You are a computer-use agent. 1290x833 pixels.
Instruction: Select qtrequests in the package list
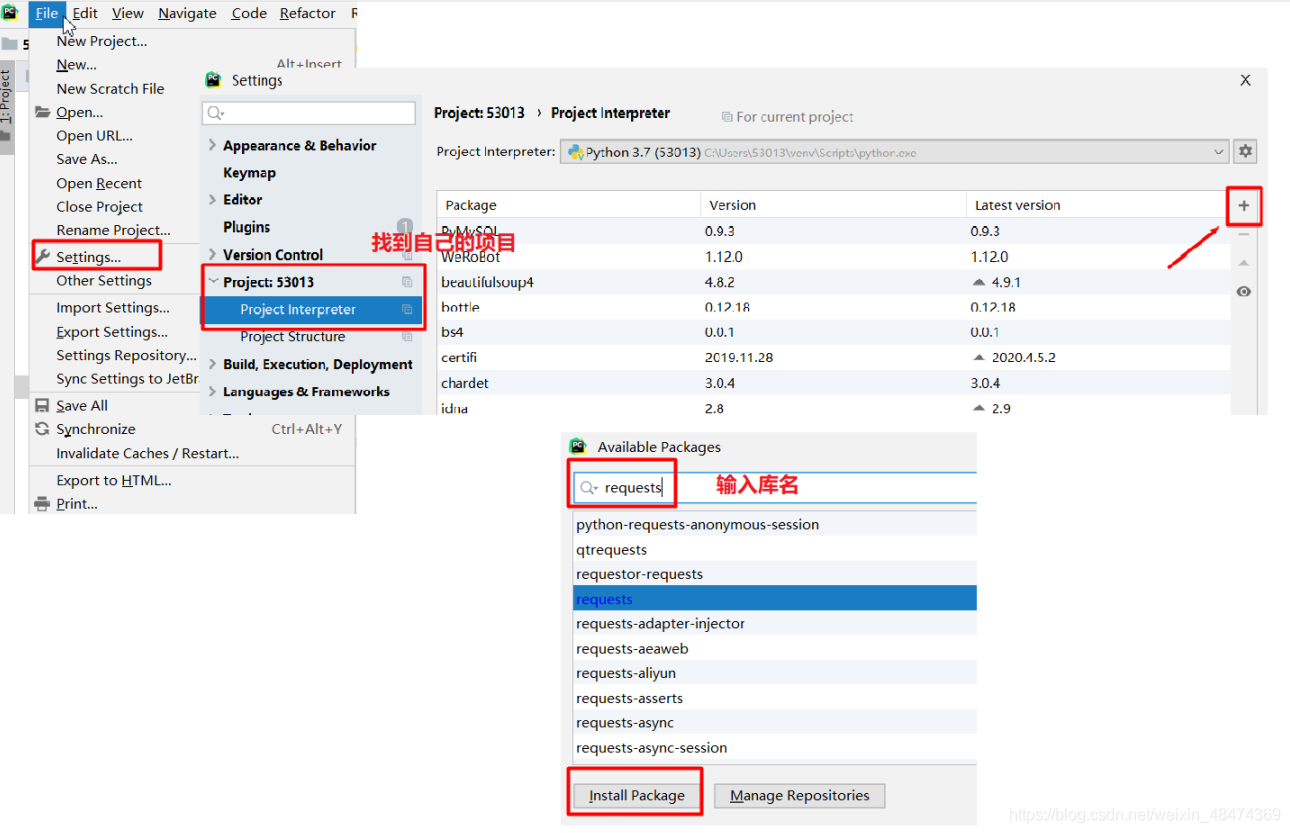coord(775,549)
